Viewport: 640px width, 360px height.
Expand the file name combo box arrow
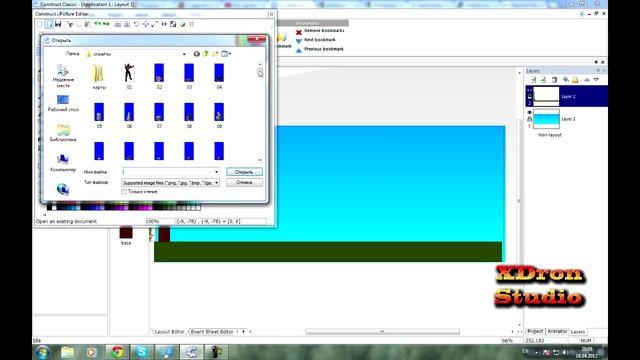[x=216, y=172]
